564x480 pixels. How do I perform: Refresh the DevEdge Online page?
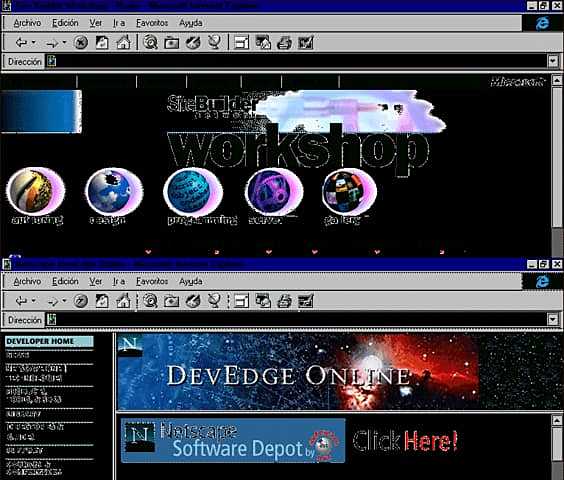pos(102,301)
